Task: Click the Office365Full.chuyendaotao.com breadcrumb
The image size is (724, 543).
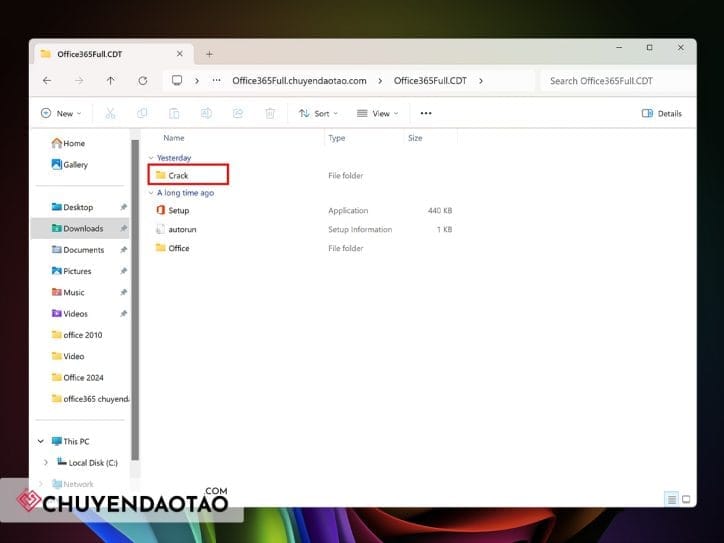Action: pos(299,81)
